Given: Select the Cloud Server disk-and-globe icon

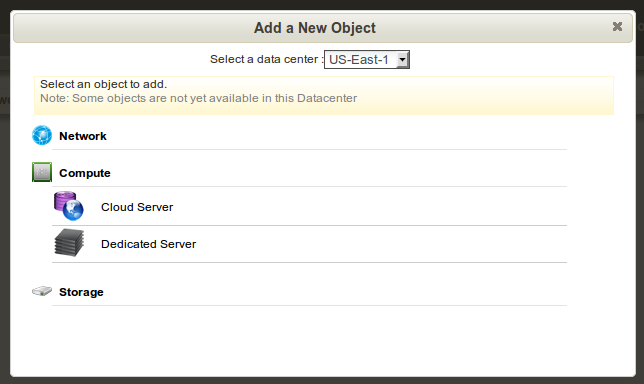Looking at the screenshot, I should click(x=69, y=206).
